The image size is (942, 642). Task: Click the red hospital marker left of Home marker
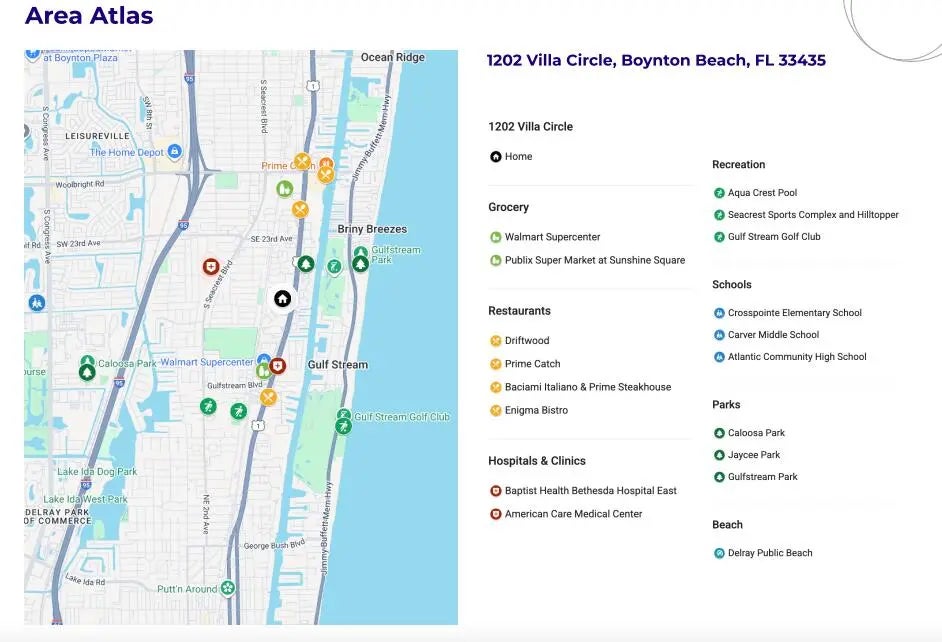tap(210, 267)
